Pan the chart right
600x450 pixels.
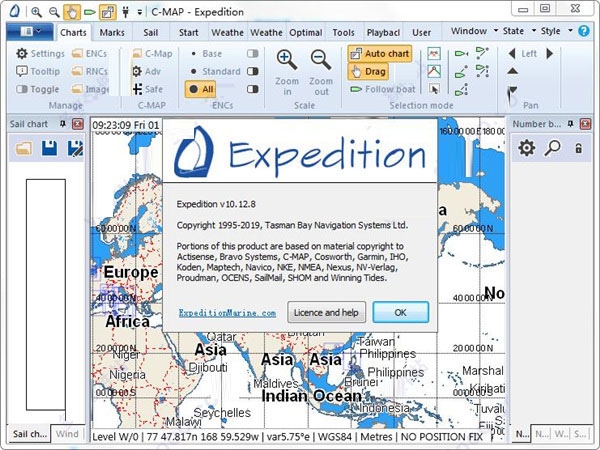[549, 54]
